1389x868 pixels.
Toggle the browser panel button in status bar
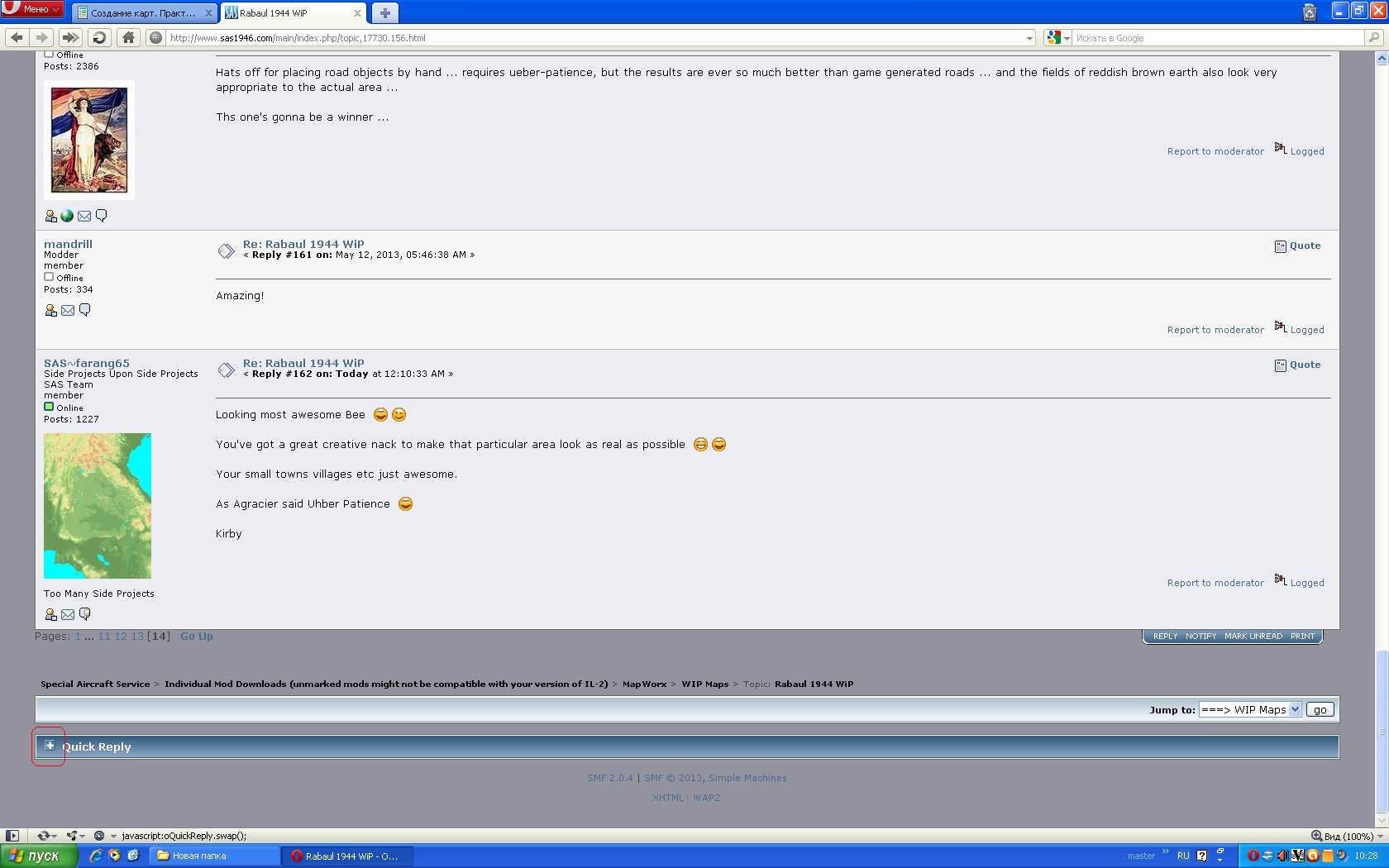(12, 836)
